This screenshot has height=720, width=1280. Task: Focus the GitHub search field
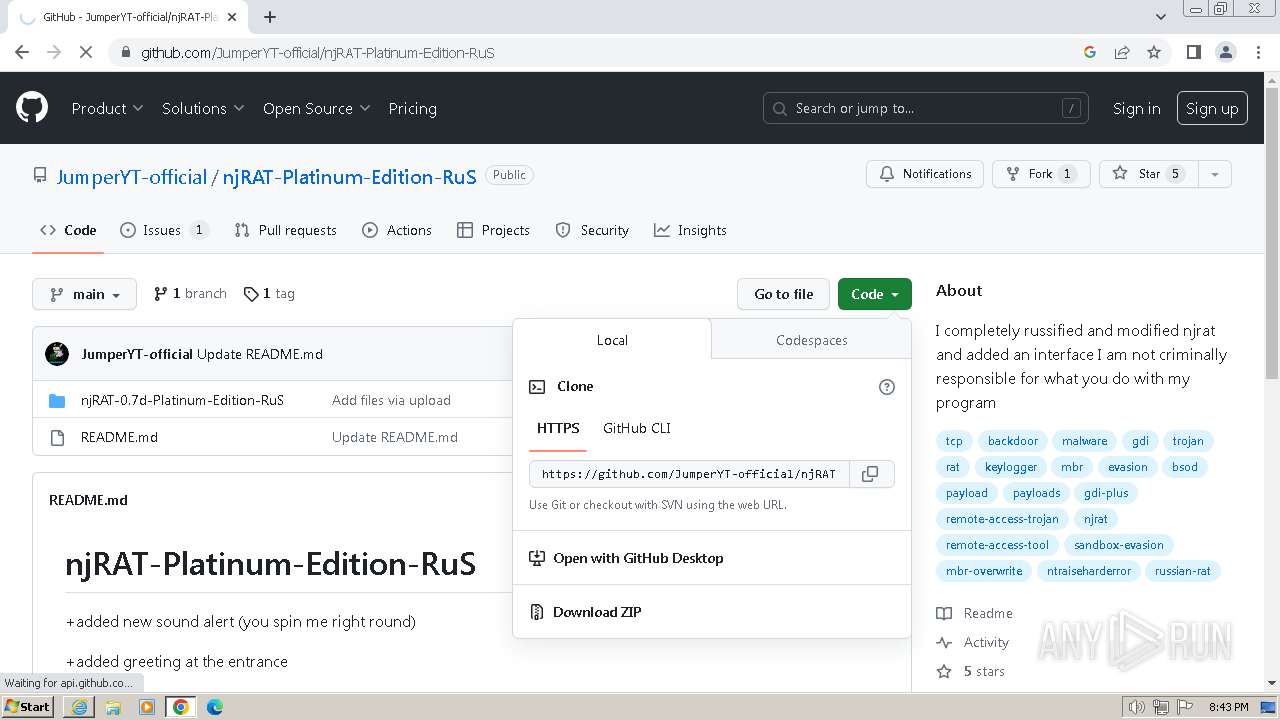pos(926,108)
